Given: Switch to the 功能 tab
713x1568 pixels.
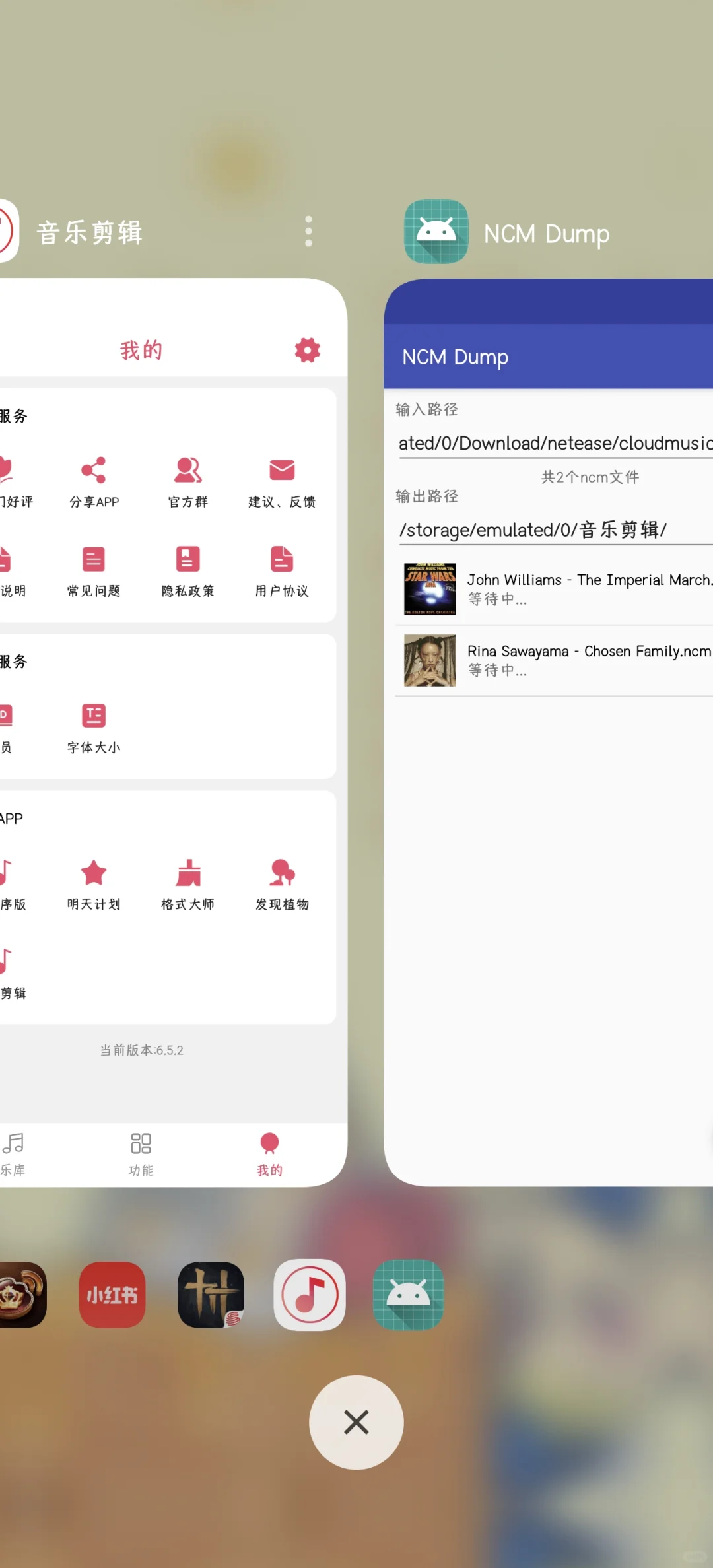Looking at the screenshot, I should tap(141, 1155).
